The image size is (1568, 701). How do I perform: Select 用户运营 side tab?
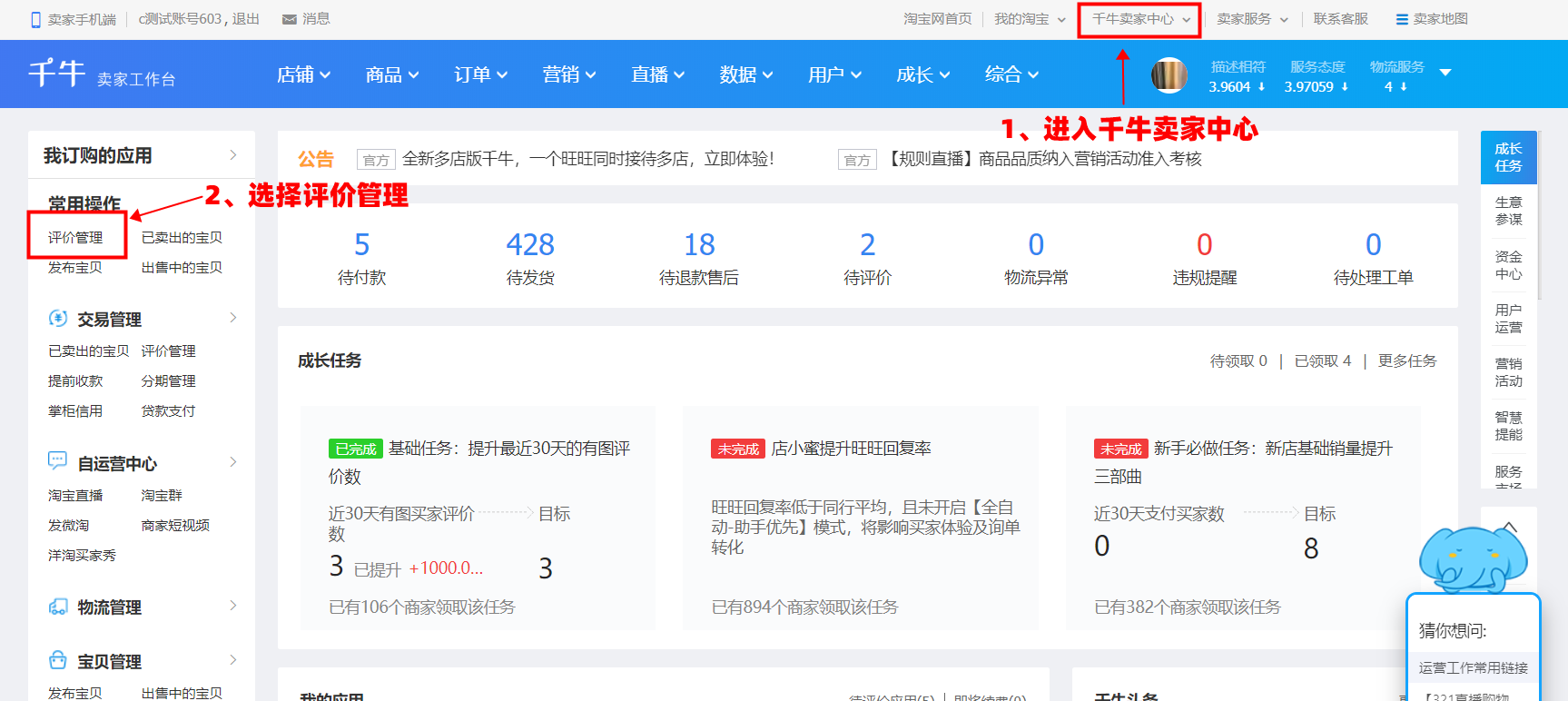click(1508, 319)
